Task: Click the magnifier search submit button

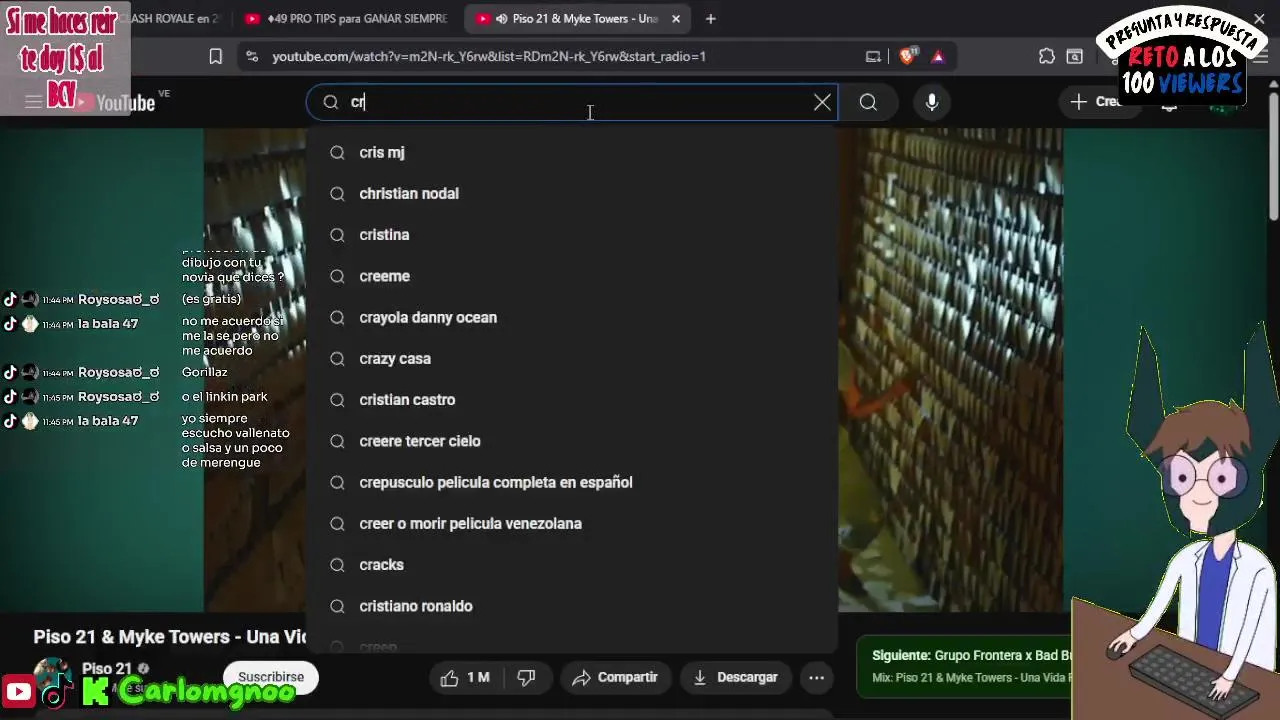Action: tap(868, 102)
